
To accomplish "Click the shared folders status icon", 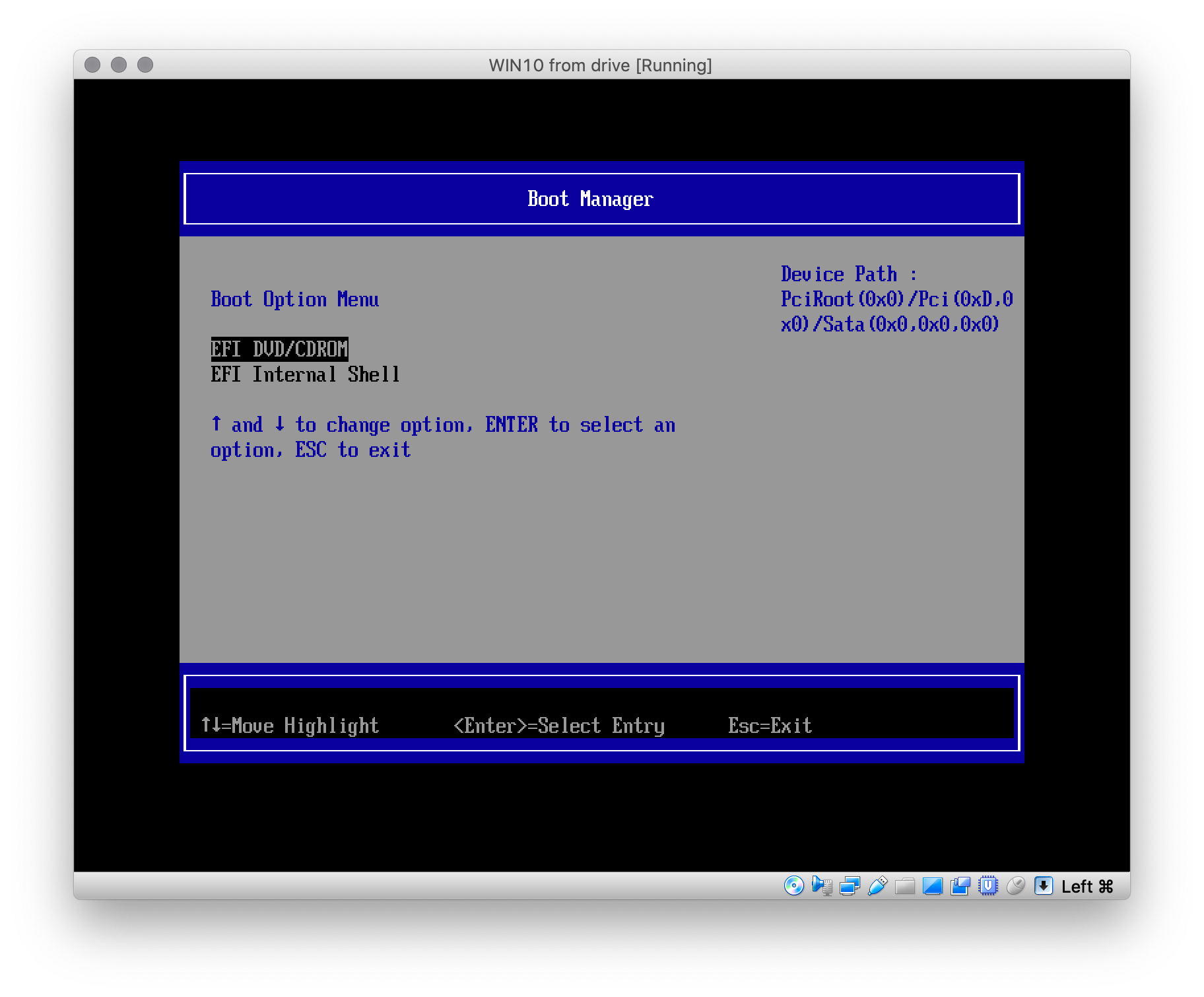I will [x=904, y=887].
